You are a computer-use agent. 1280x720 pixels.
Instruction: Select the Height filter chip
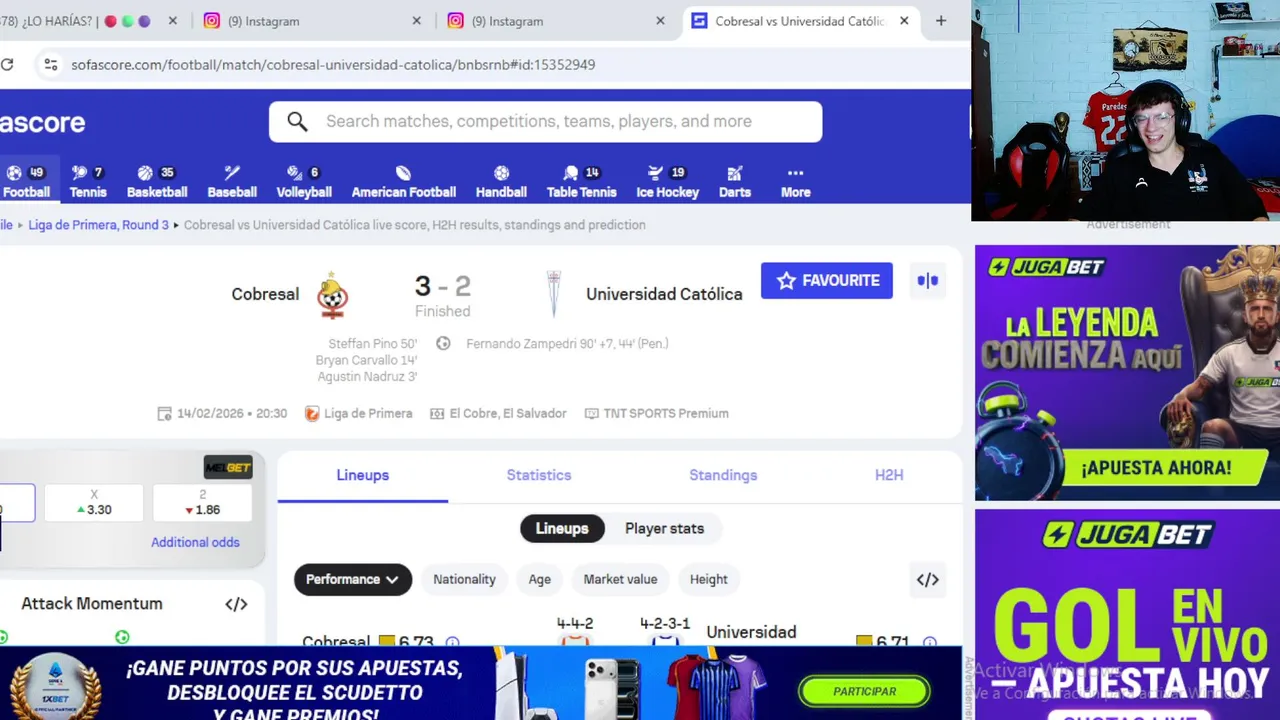click(x=708, y=579)
